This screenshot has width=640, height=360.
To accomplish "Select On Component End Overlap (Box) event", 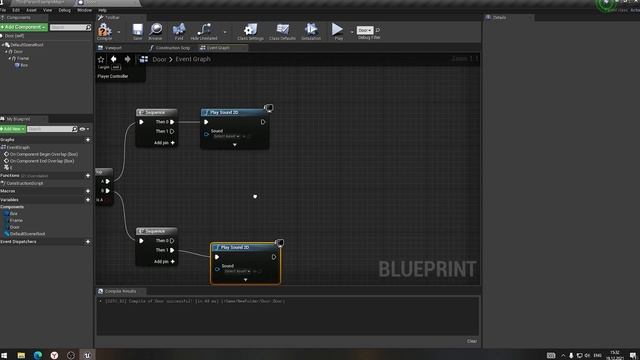I will [x=42, y=161].
